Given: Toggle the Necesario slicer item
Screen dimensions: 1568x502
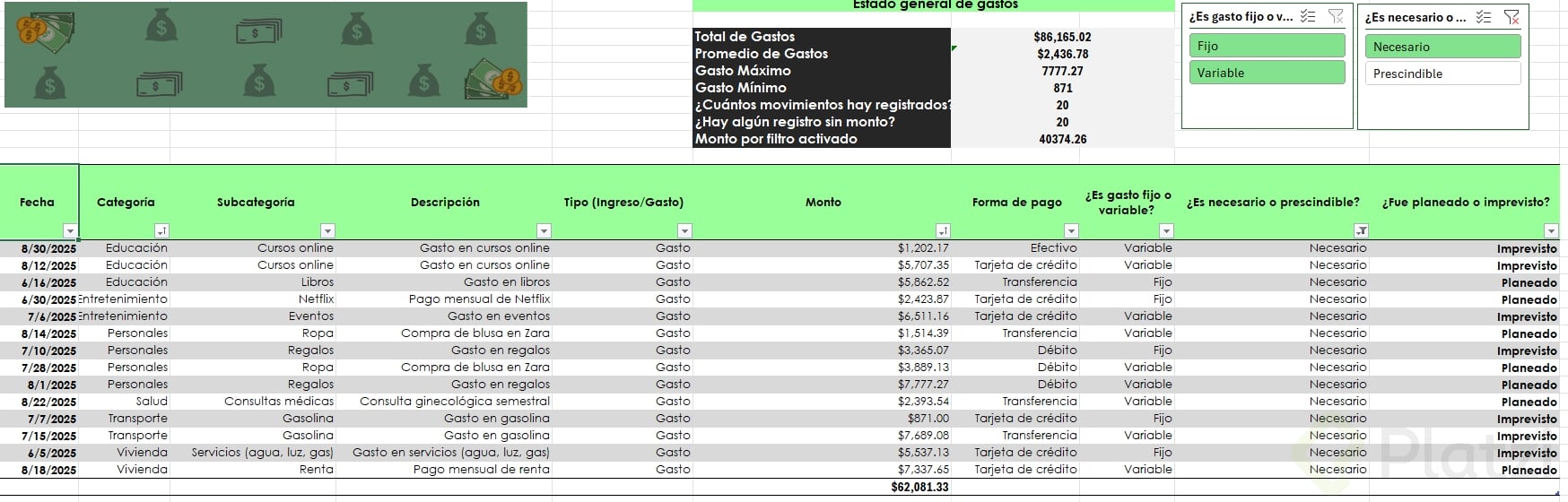Looking at the screenshot, I should [1442, 47].
